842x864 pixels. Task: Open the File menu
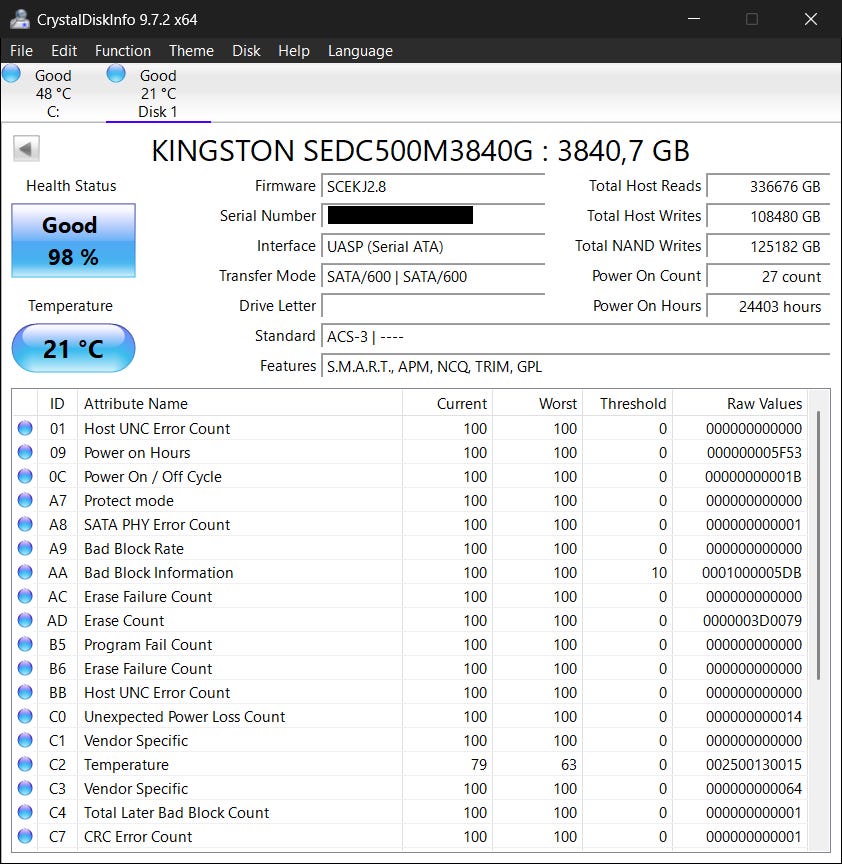point(21,51)
